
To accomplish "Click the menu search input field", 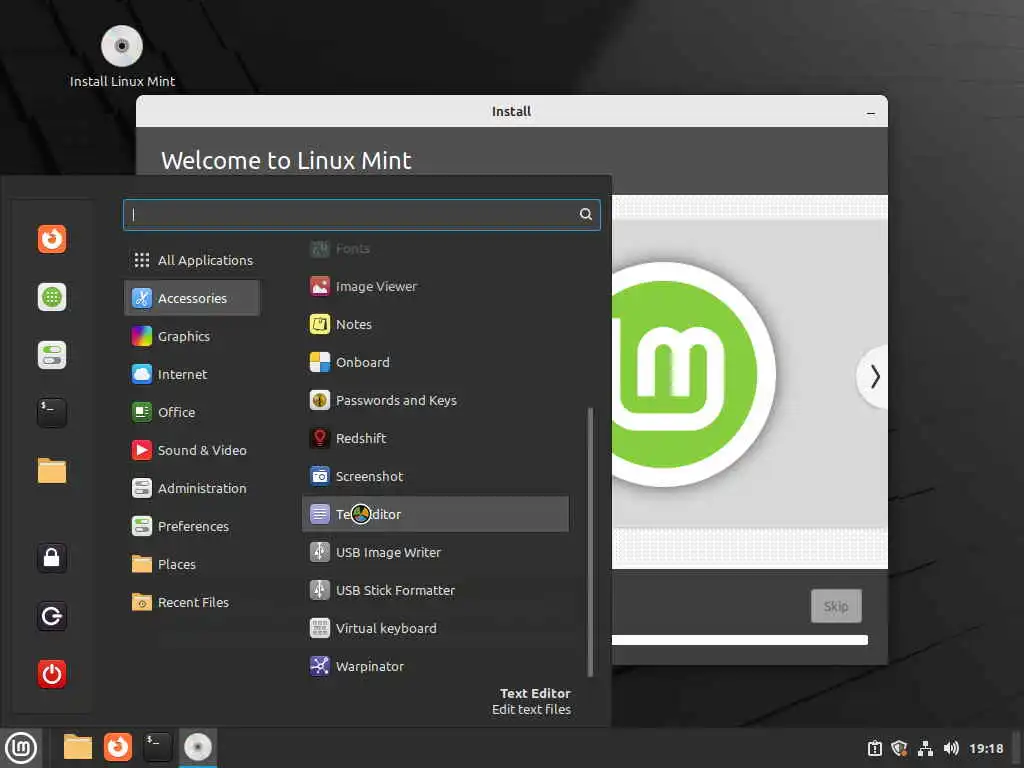I will 361,214.
